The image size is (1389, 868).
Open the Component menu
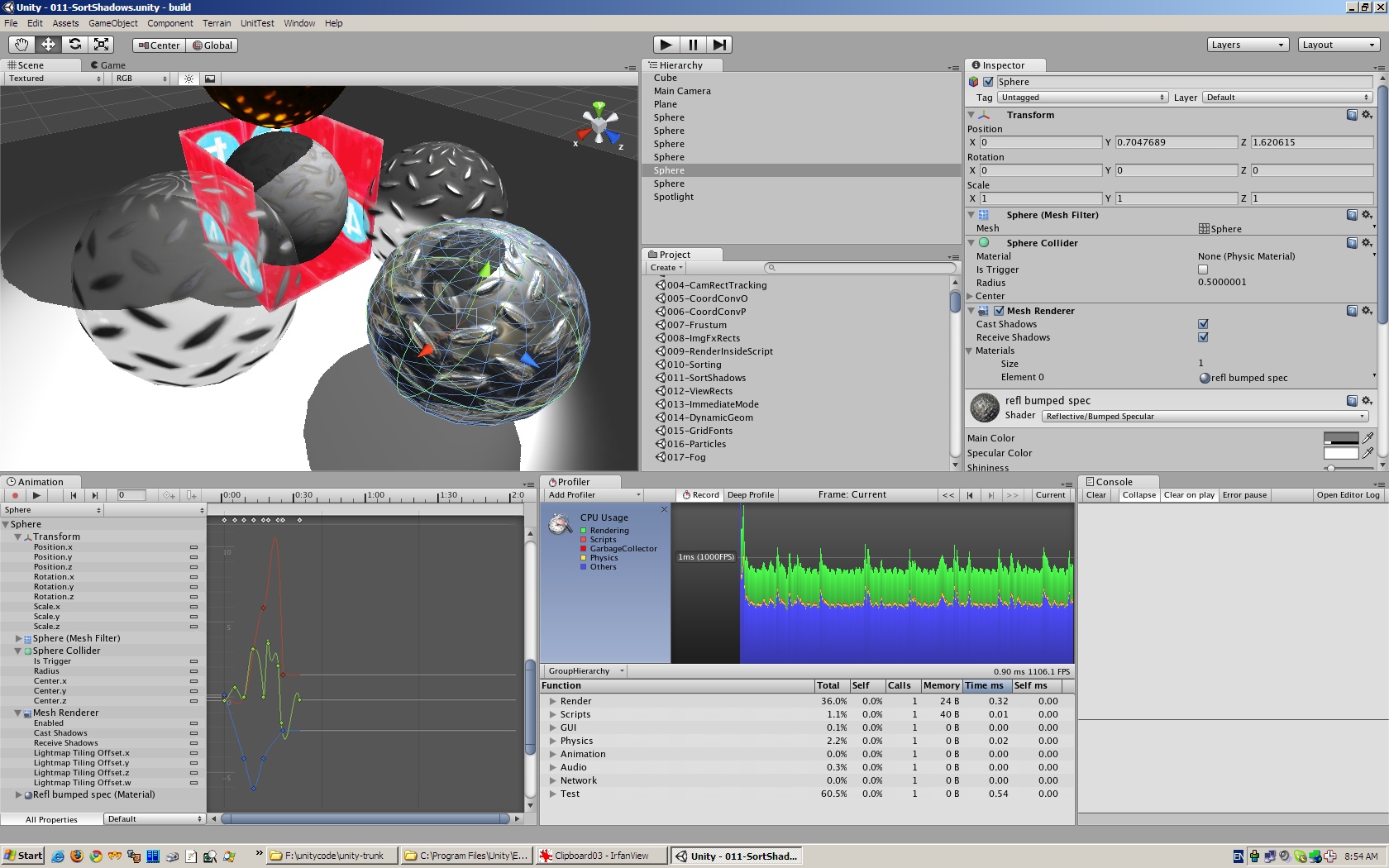(170, 23)
